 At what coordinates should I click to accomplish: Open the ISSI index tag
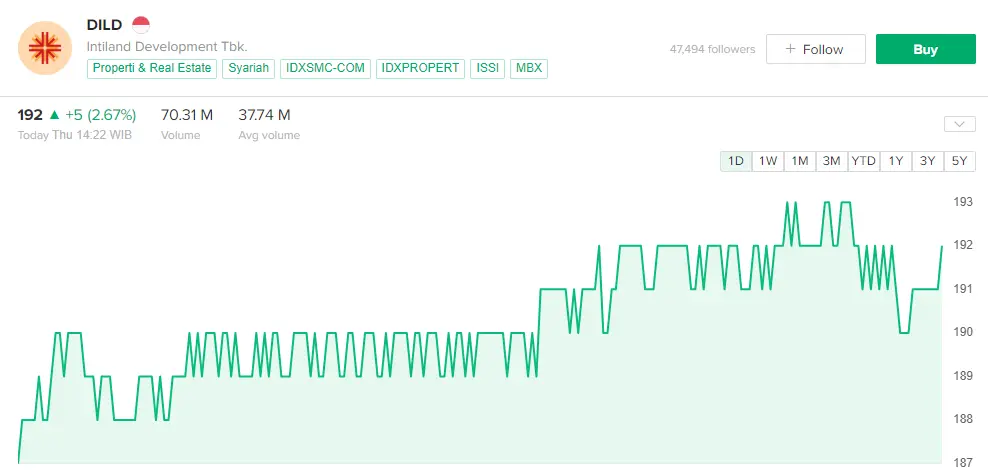488,69
